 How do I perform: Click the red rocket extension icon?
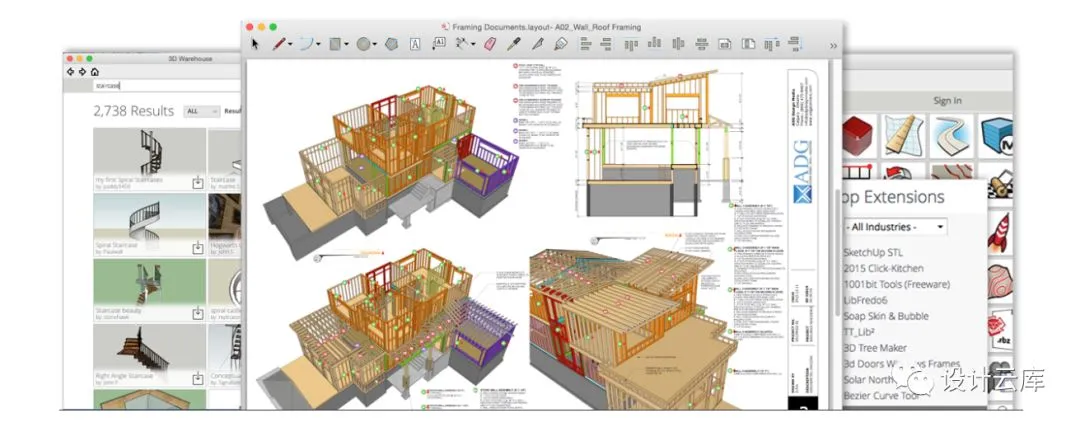pos(999,232)
